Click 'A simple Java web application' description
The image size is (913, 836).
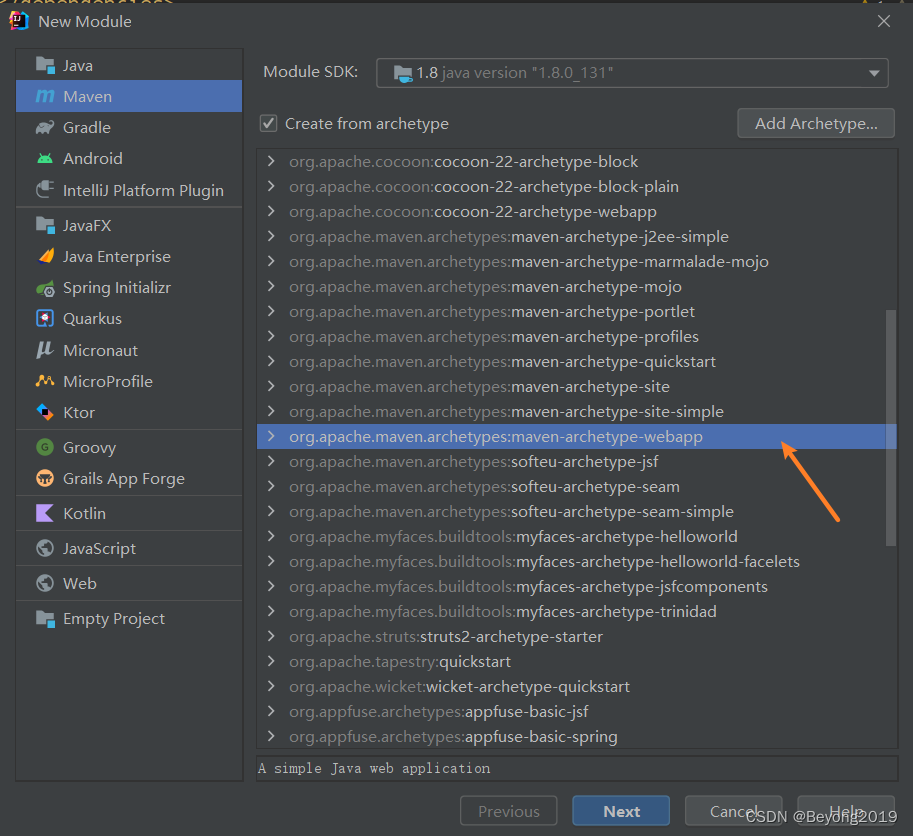point(374,768)
